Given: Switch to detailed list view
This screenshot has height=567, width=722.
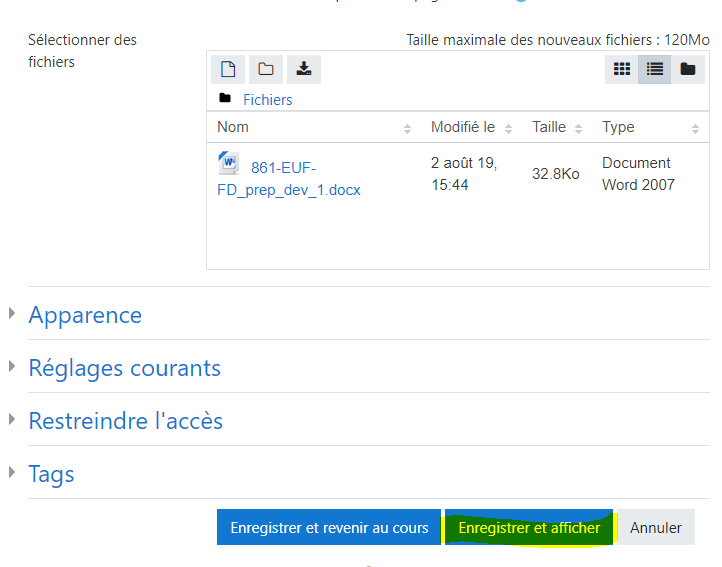Looking at the screenshot, I should [x=655, y=69].
